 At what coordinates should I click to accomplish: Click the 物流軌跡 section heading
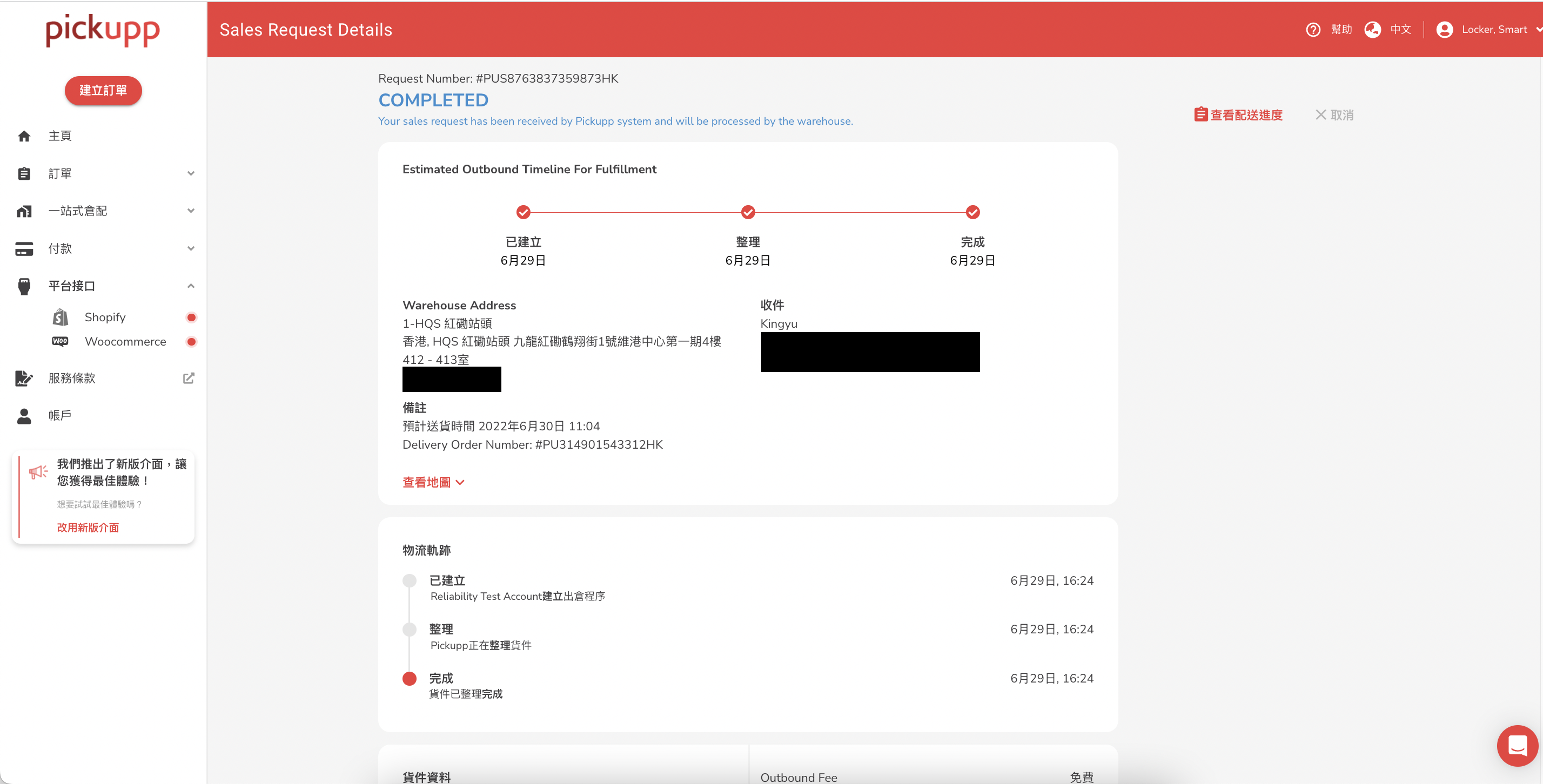(x=426, y=550)
